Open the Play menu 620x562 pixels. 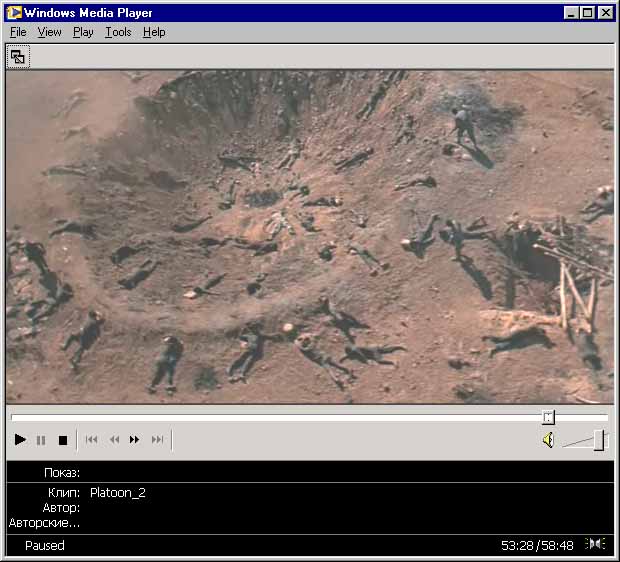tap(83, 32)
